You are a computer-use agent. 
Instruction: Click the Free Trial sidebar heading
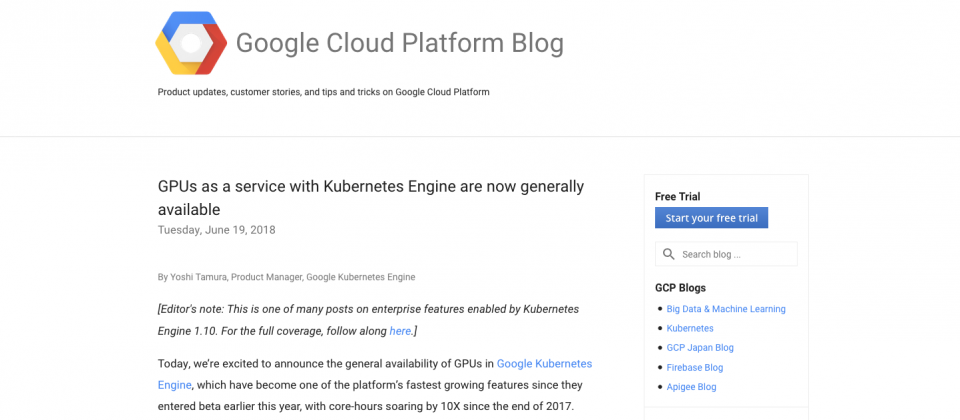click(678, 197)
